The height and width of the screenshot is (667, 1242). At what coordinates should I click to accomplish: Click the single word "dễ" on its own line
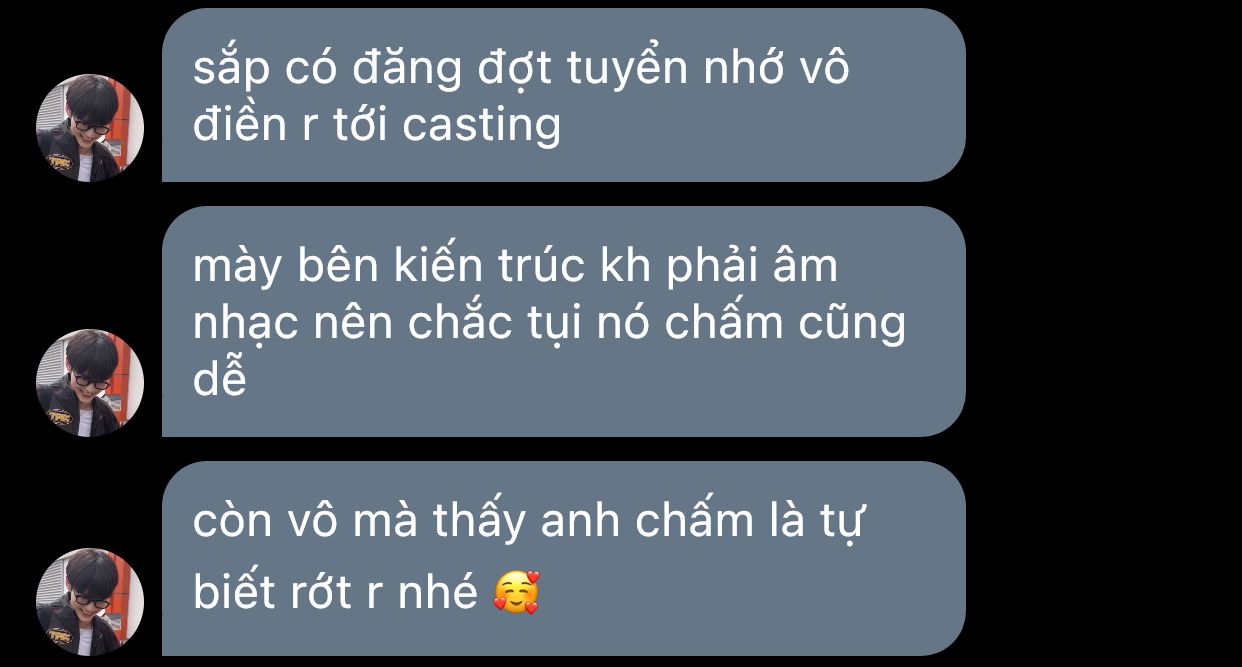pos(219,380)
